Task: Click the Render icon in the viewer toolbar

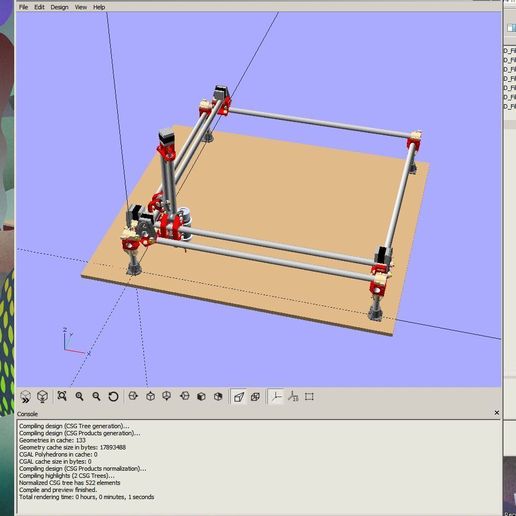Action: click(42, 397)
